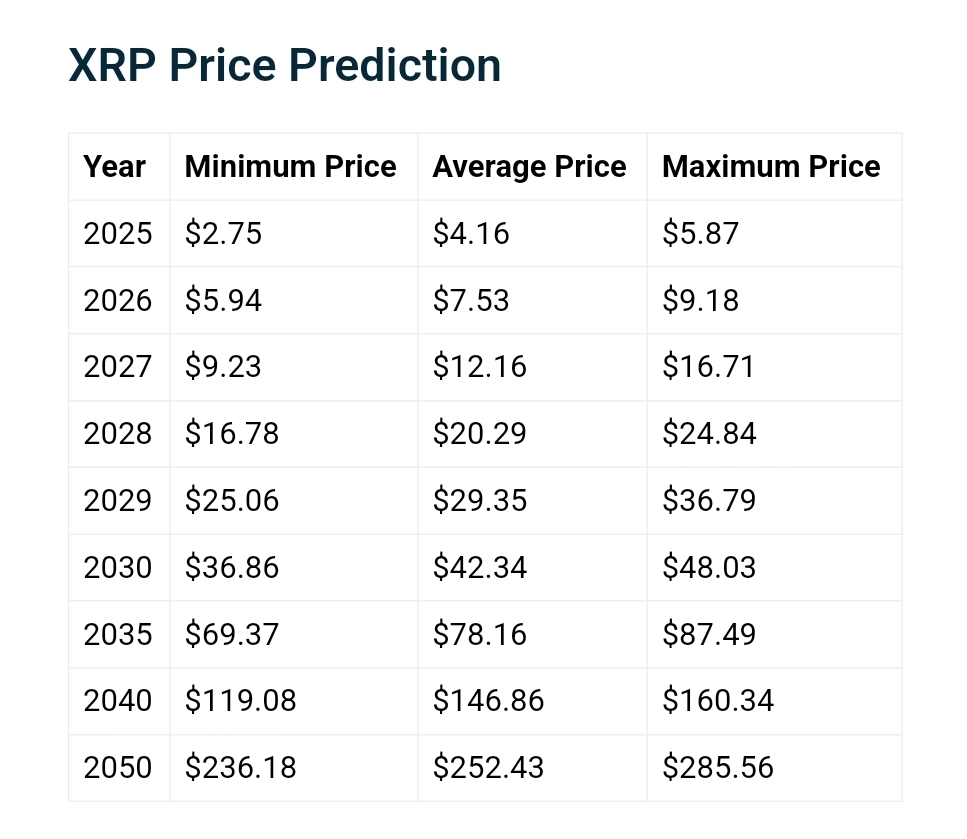
Task: Click the $7.53 average price cell
Action: (471, 300)
